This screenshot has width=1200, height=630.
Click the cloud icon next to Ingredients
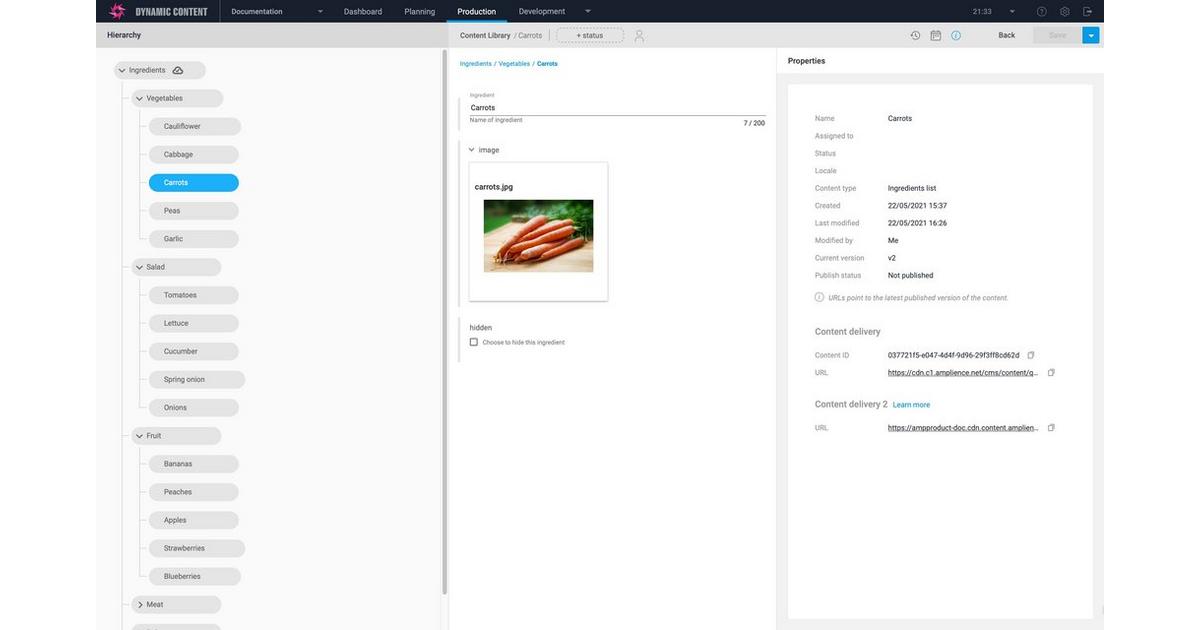click(x=178, y=70)
